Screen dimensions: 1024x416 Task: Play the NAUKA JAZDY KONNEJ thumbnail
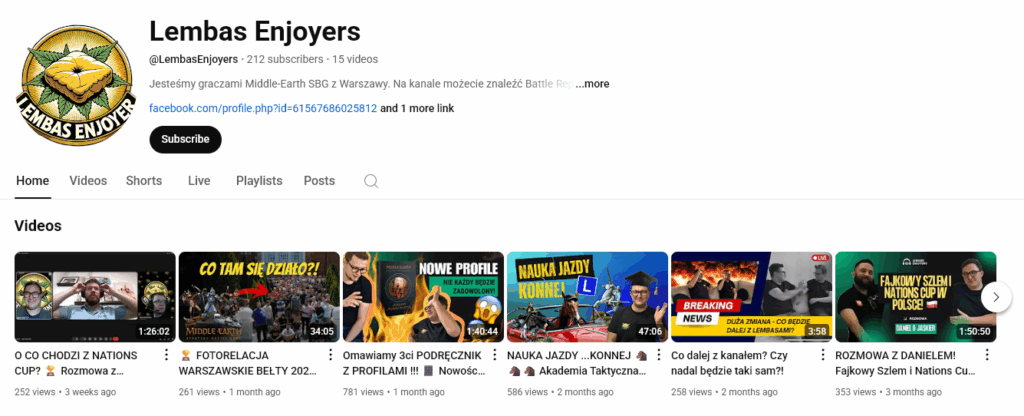click(x=587, y=297)
